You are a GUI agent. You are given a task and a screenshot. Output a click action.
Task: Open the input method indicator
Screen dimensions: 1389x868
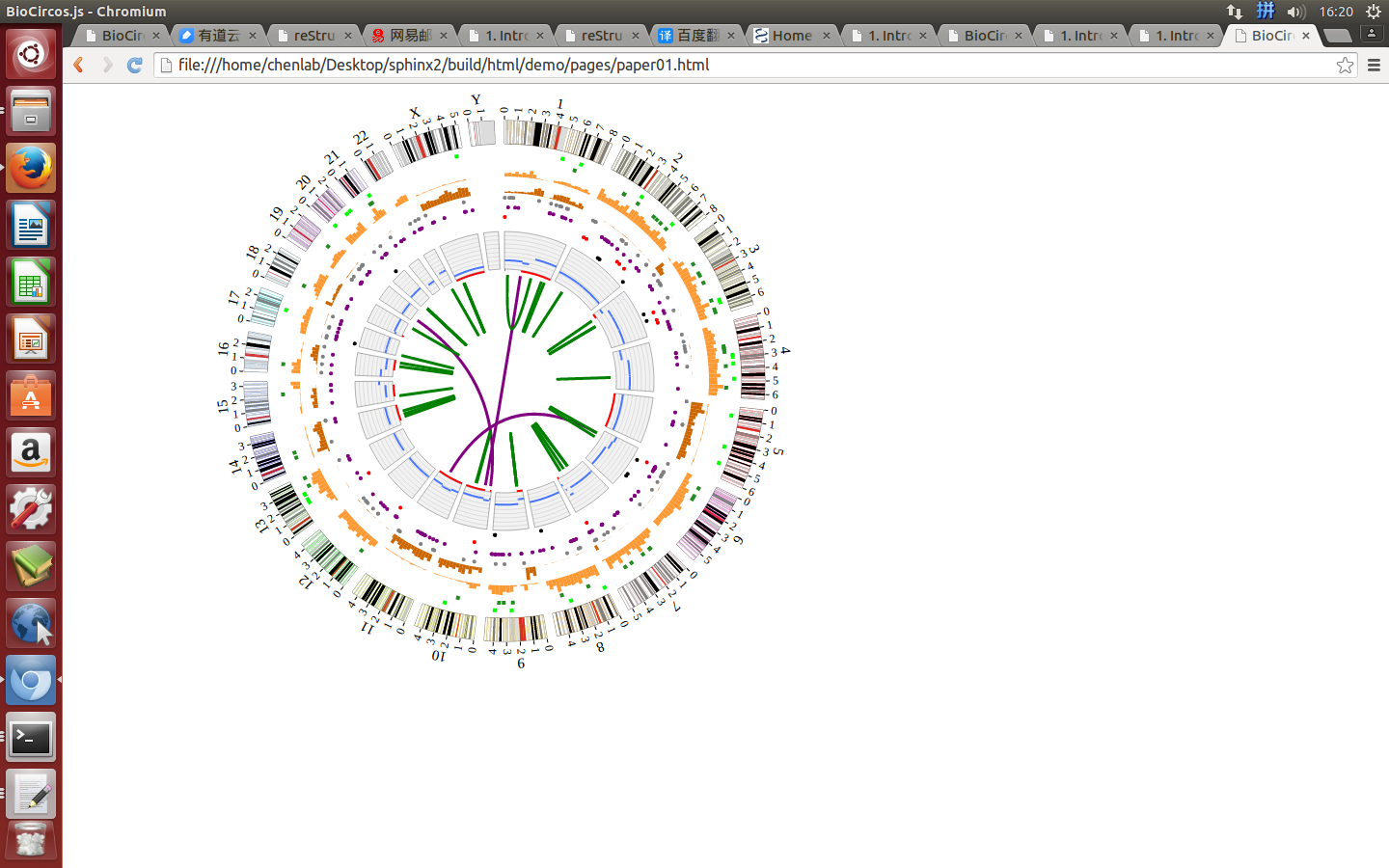pyautogui.click(x=1266, y=12)
